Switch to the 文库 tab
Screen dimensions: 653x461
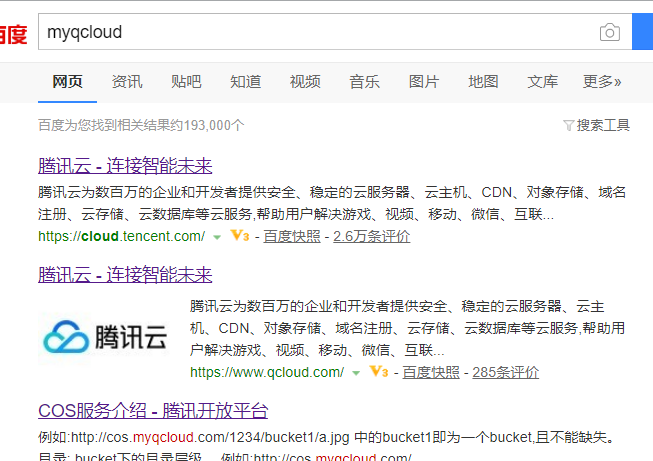(542, 82)
